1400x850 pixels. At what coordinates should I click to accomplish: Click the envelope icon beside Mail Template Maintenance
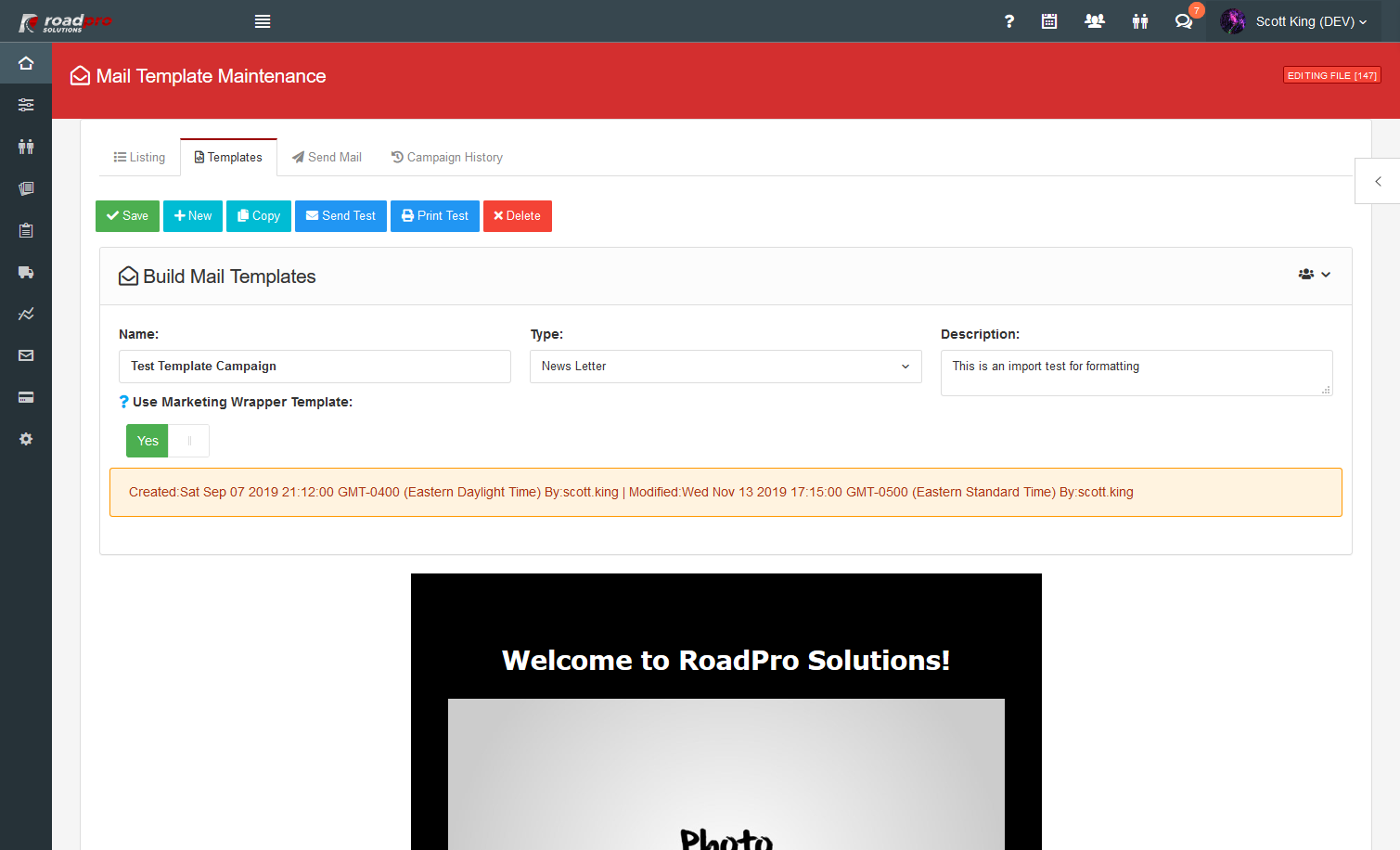(x=81, y=76)
